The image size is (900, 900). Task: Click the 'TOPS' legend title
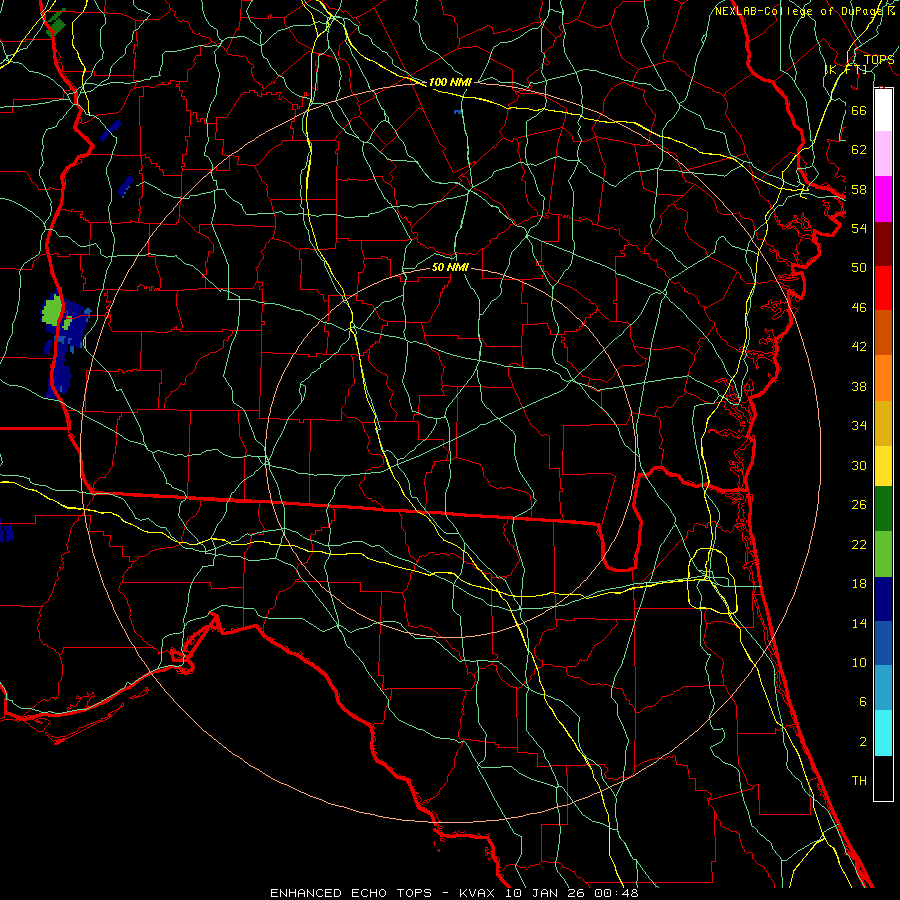pos(879,59)
